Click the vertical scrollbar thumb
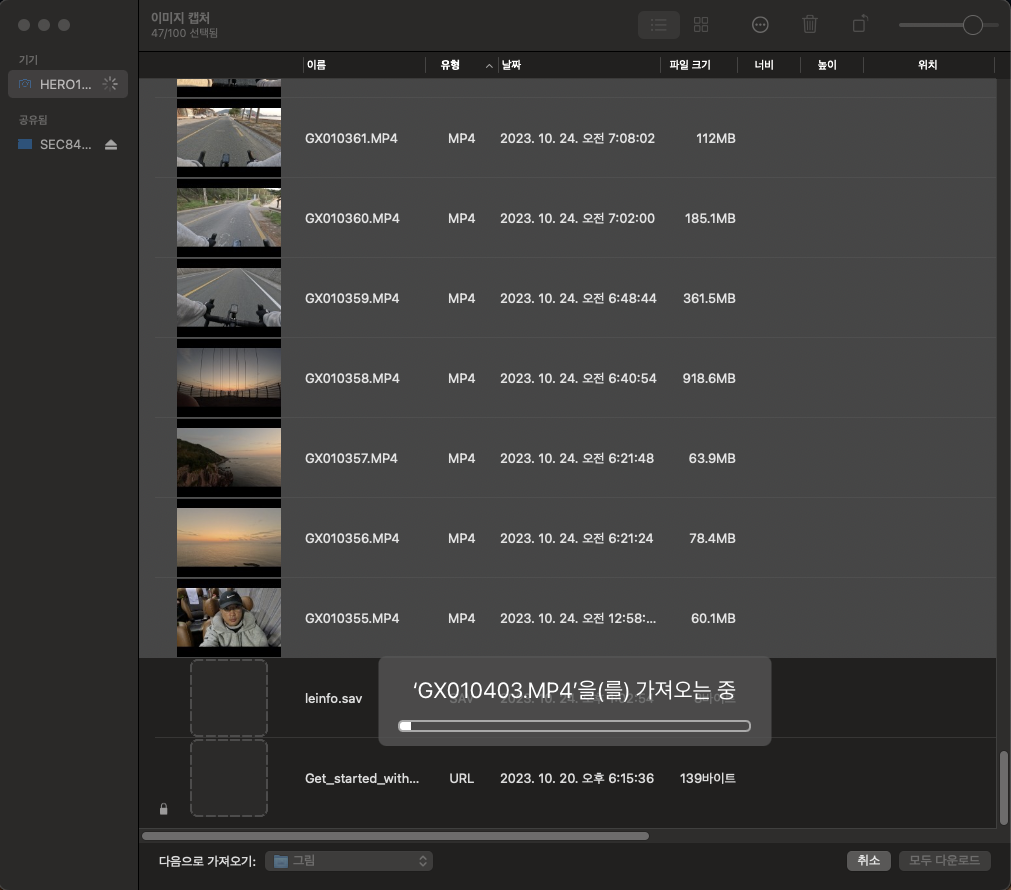This screenshot has height=890, width=1011. click(x=1004, y=788)
